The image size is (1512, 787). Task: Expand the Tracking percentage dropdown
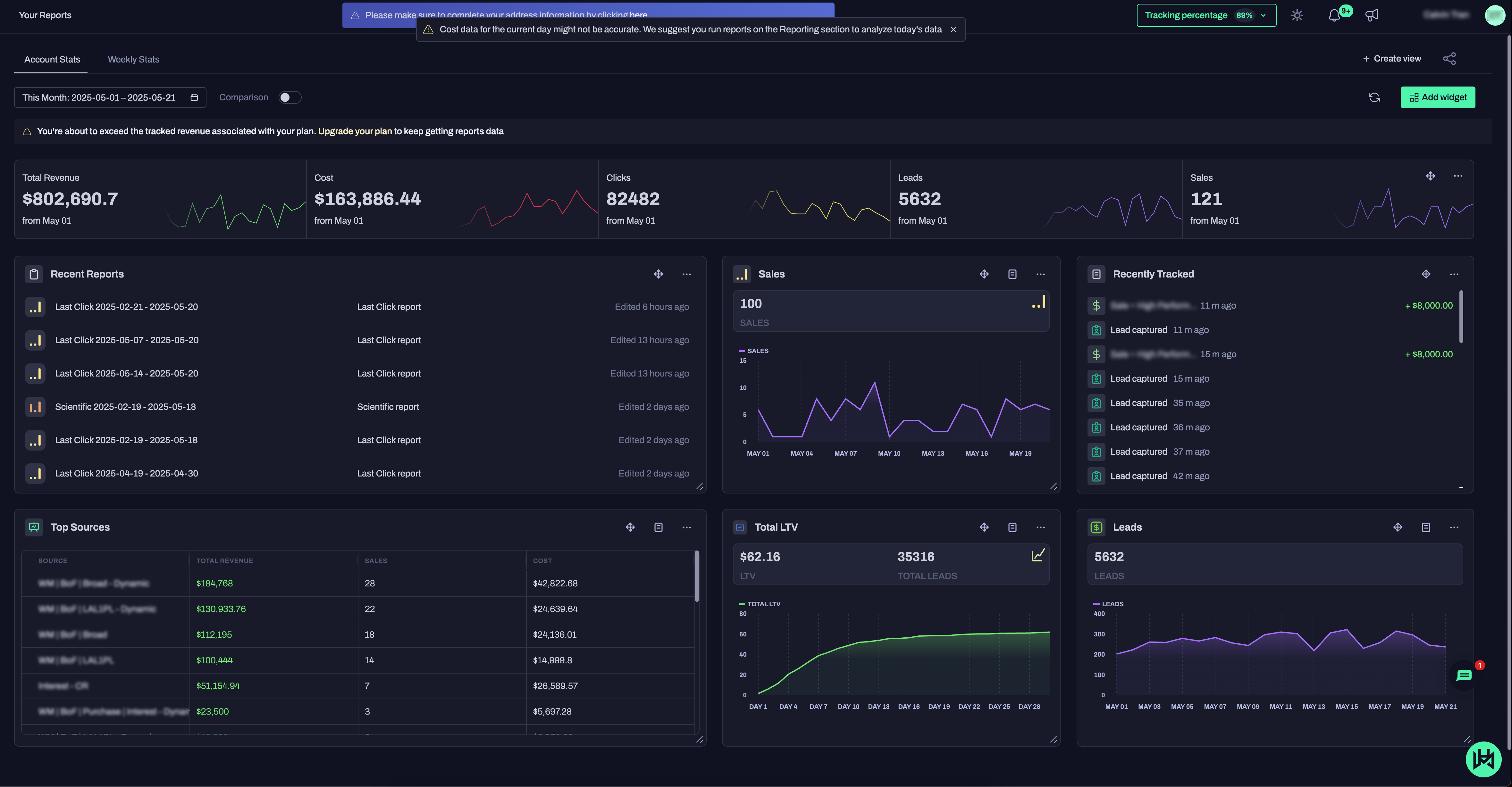point(1206,15)
